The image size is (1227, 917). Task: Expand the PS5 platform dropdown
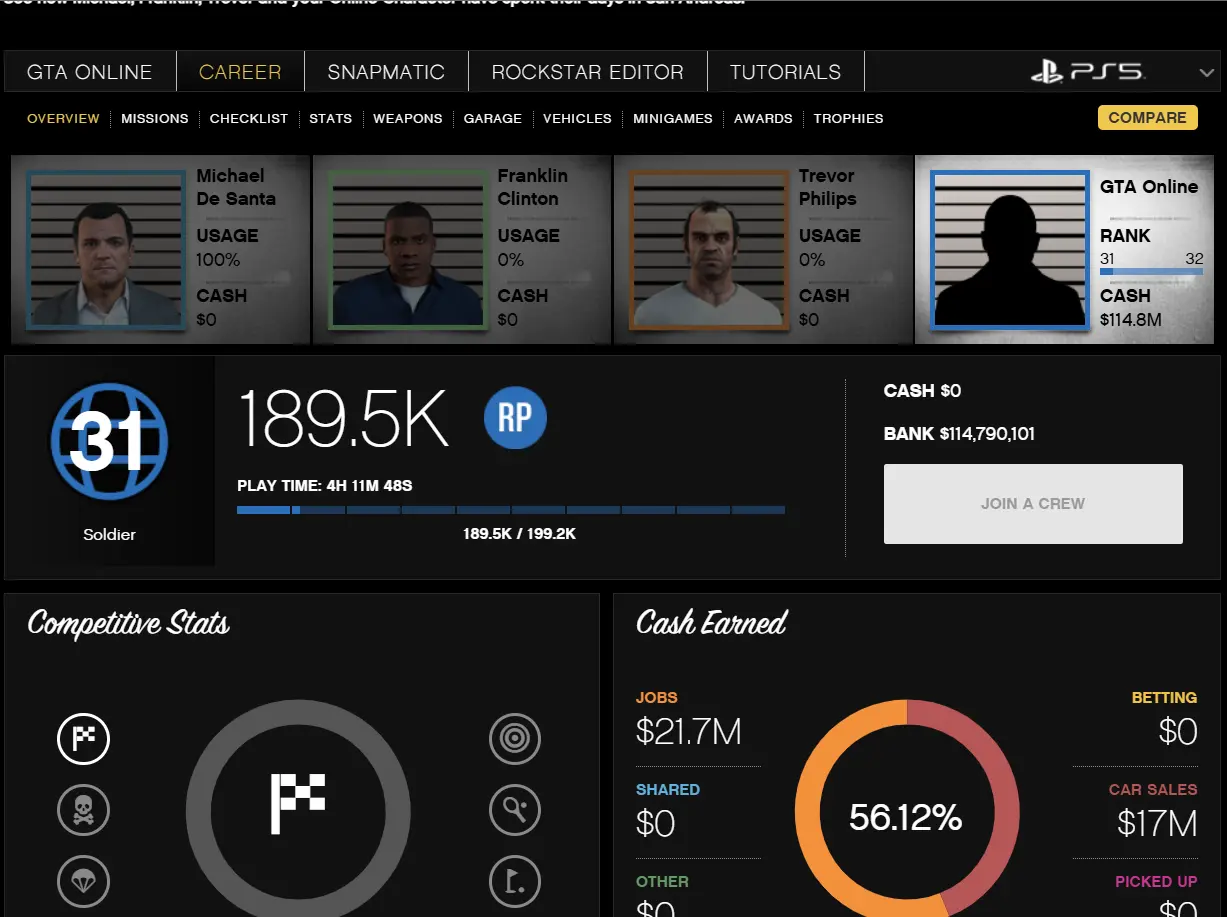click(x=1205, y=72)
